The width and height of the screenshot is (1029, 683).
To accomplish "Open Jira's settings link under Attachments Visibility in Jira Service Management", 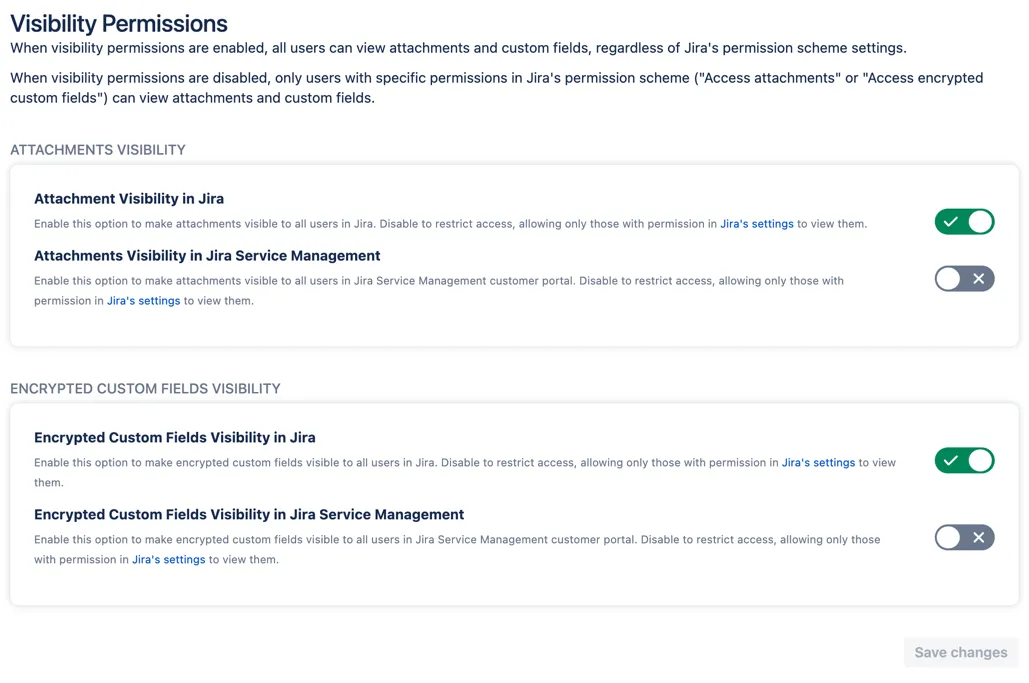I will (143, 300).
